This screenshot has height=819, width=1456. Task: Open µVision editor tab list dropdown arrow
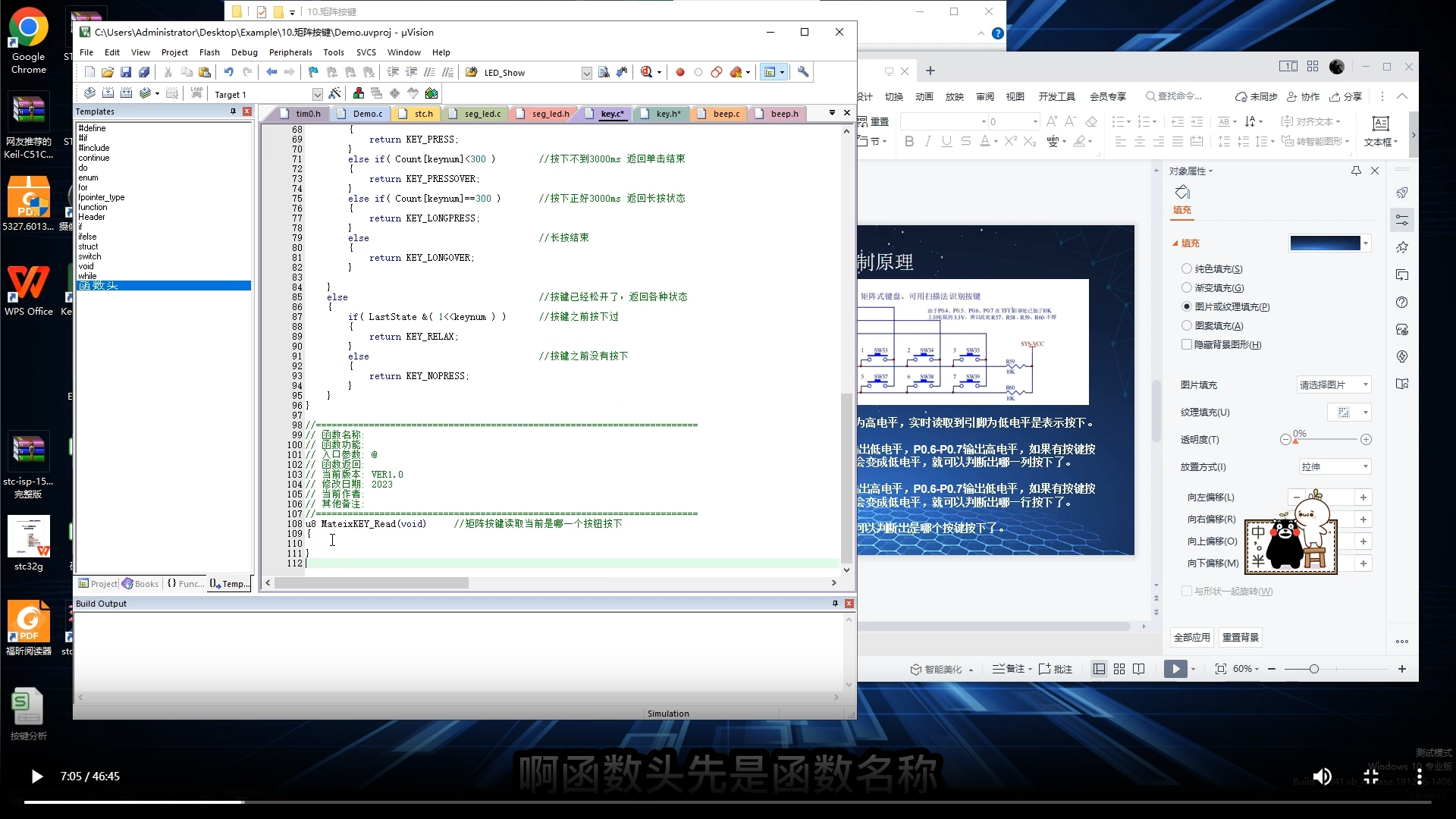(x=832, y=113)
